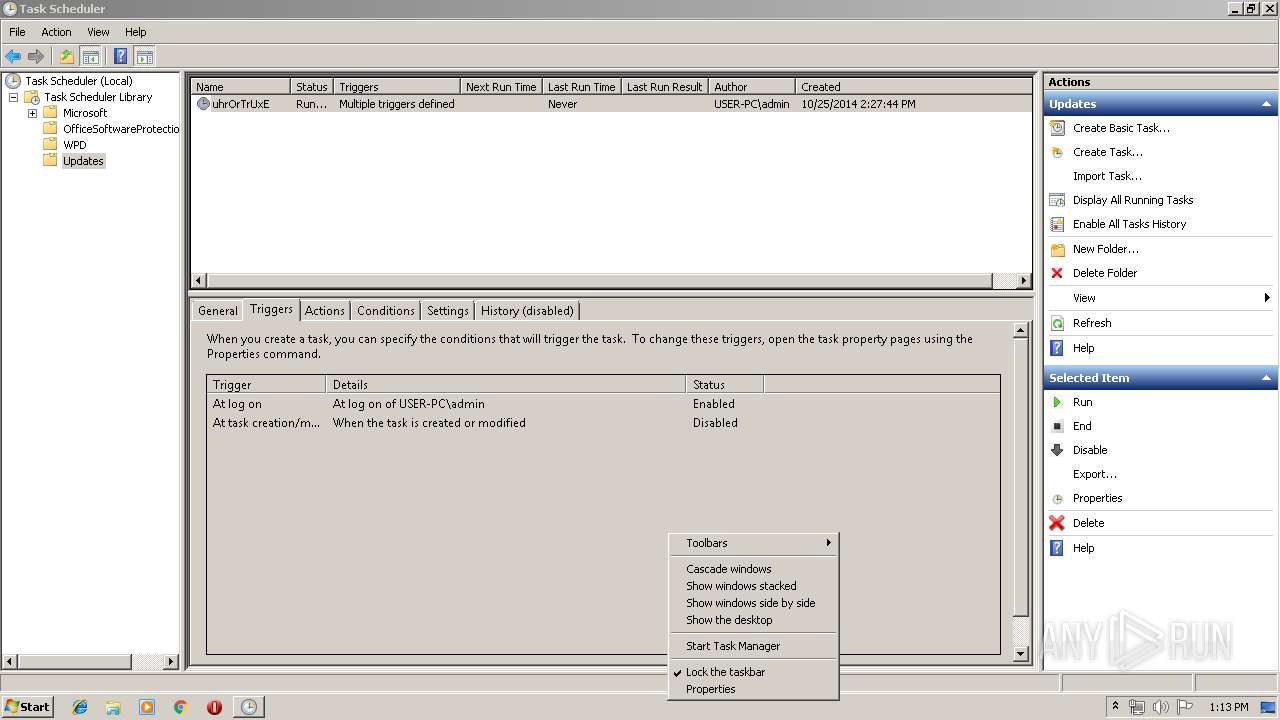Click the Display All Running Tasks icon
The width and height of the screenshot is (1280, 720).
pyautogui.click(x=1057, y=200)
